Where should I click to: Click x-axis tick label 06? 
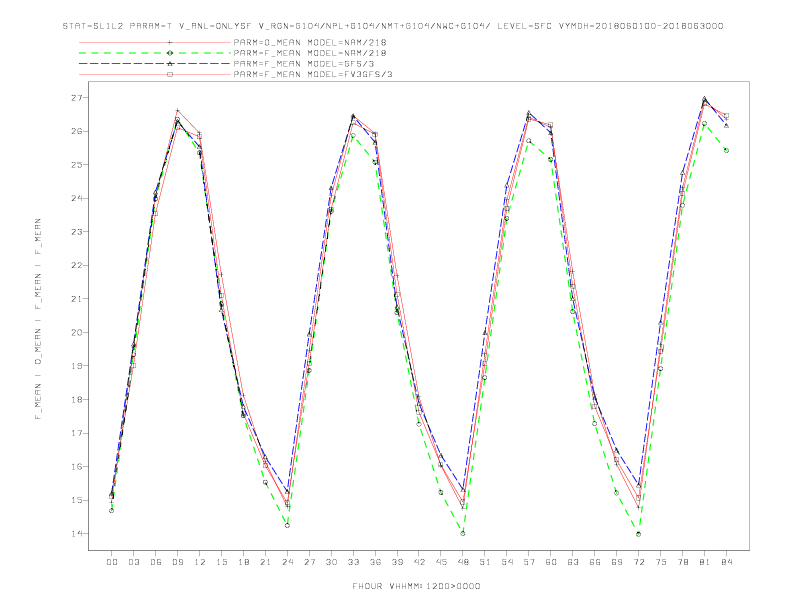pos(156,562)
